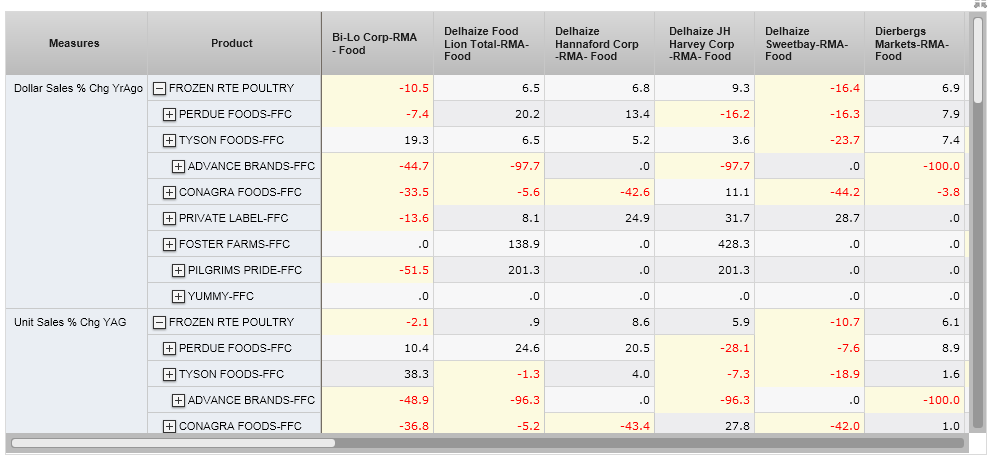The image size is (996, 458).
Task: Expand CONAGRA FOODS-FFC in Dollar Sales section
Action: point(169,192)
